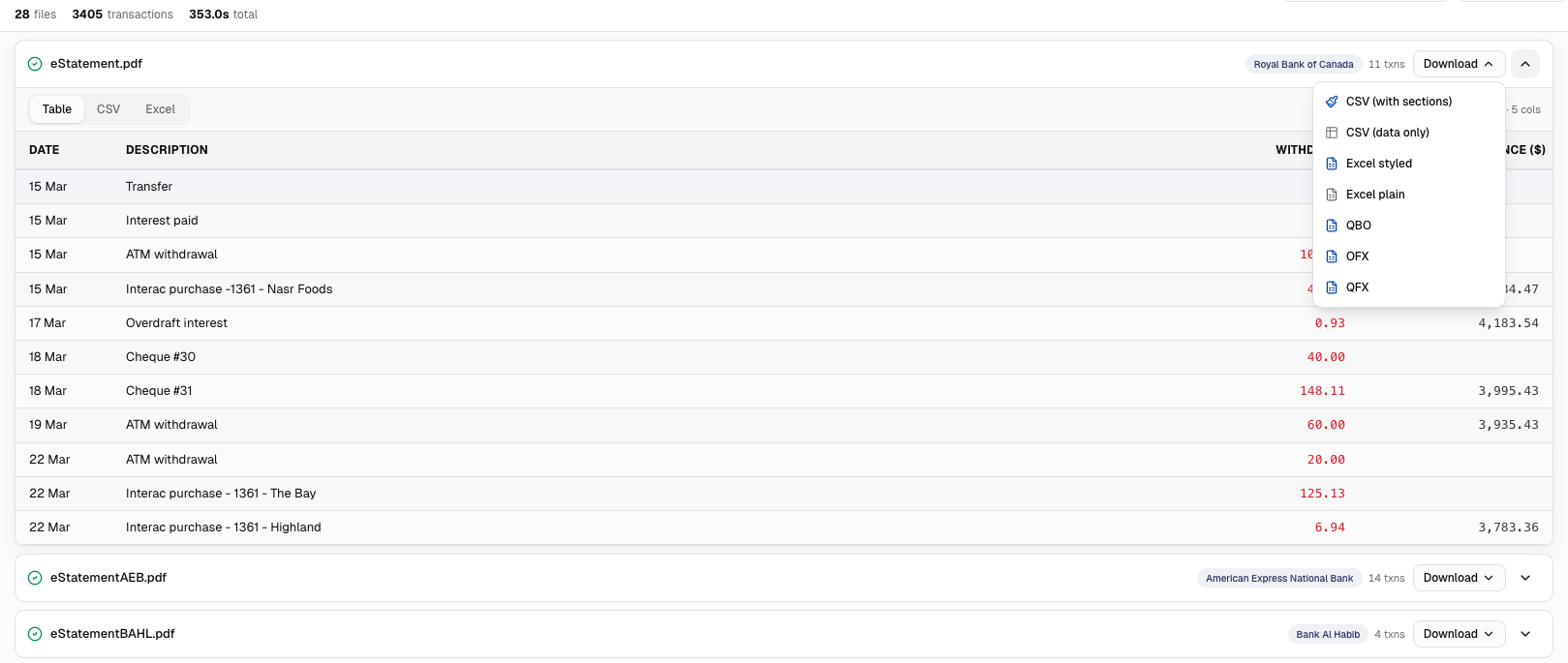Image resolution: width=1568 pixels, height=663 pixels.
Task: Select the Excel styled file icon
Action: pyautogui.click(x=1332, y=163)
